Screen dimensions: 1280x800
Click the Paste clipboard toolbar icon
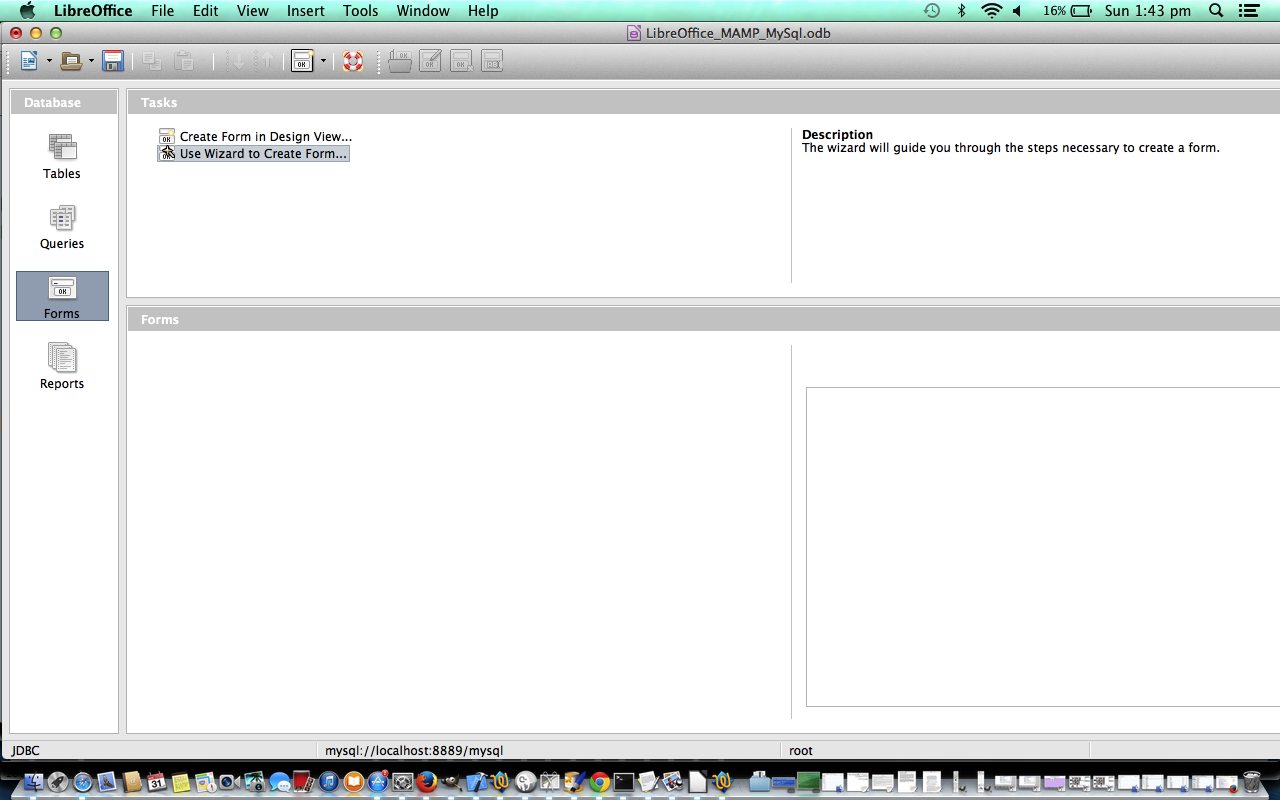pyautogui.click(x=184, y=62)
